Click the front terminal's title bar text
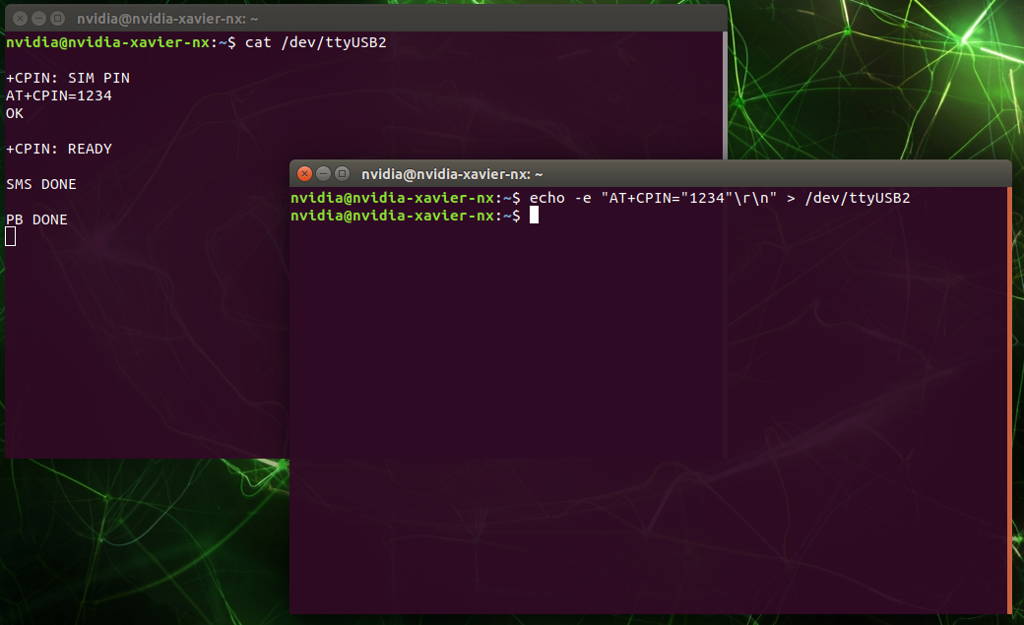This screenshot has width=1024, height=625. (x=452, y=174)
